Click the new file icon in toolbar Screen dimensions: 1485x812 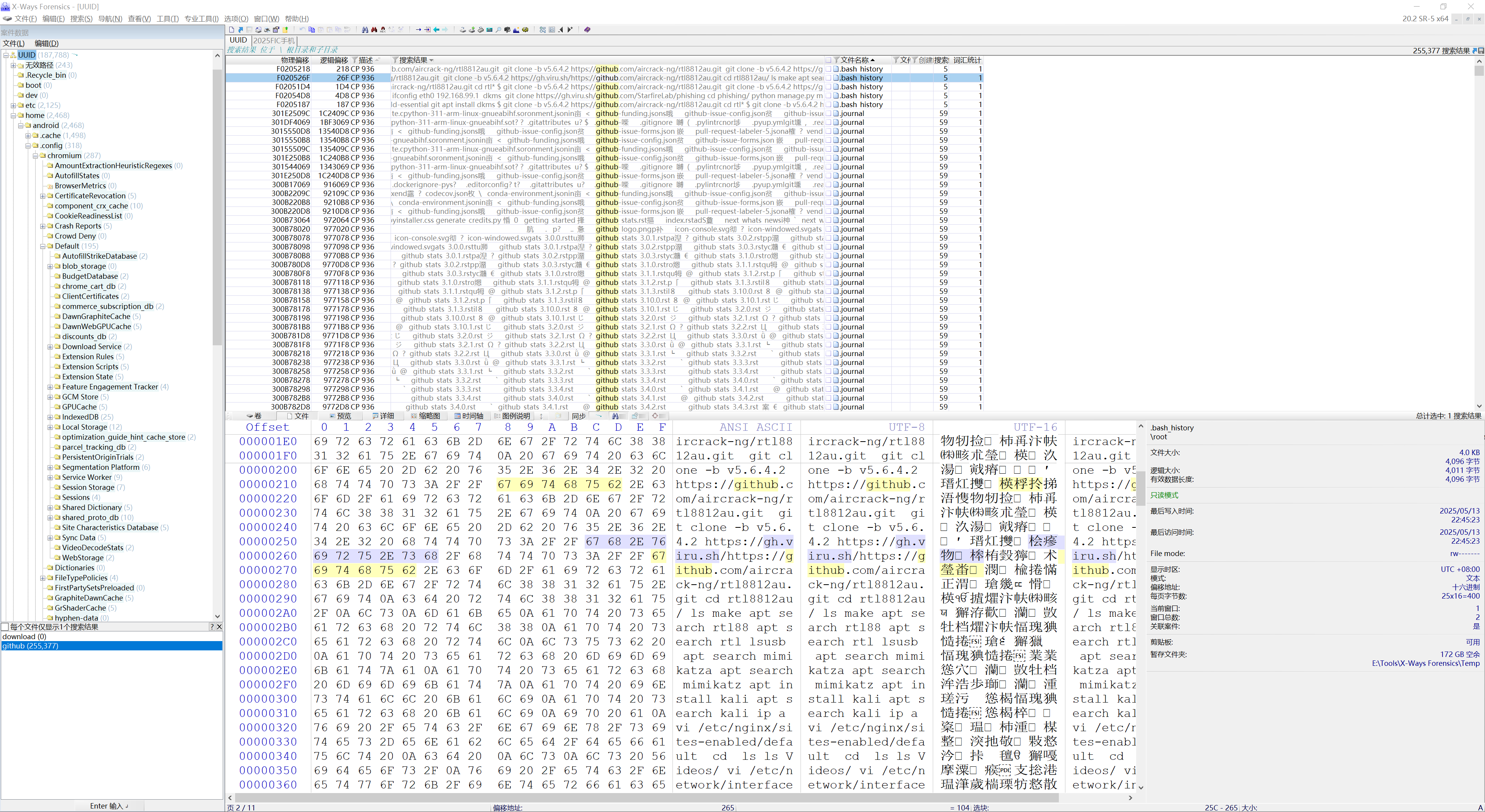click(232, 29)
